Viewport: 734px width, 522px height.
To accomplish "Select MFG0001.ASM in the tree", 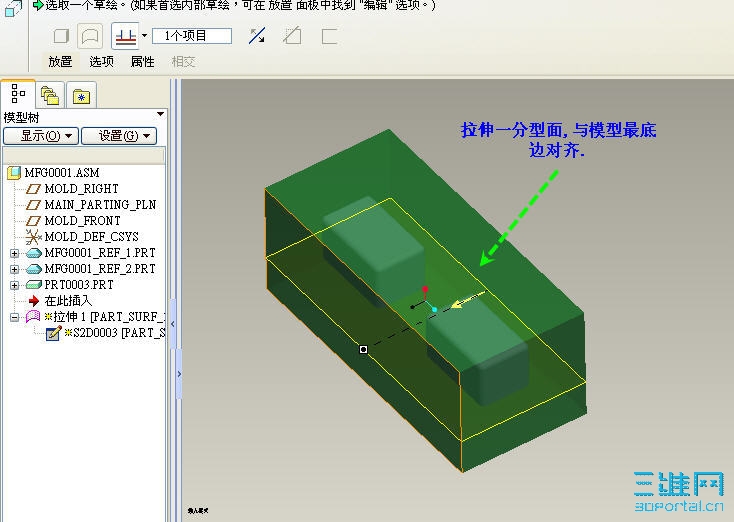I will [x=62, y=173].
